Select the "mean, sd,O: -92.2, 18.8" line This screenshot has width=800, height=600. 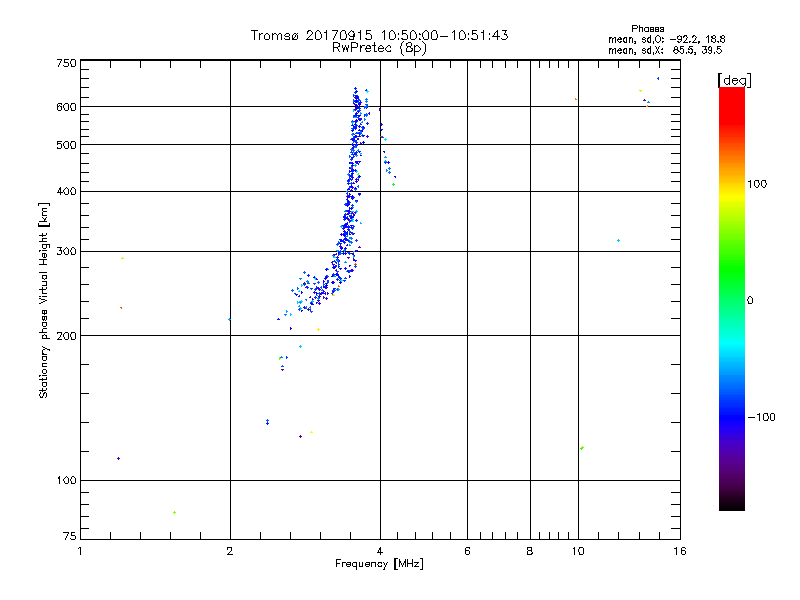(x=666, y=40)
